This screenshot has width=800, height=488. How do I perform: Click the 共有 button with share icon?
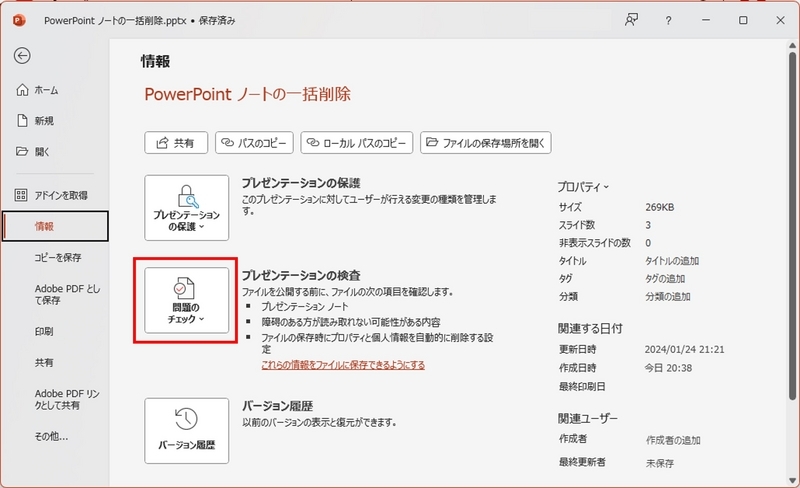pyautogui.click(x=176, y=142)
